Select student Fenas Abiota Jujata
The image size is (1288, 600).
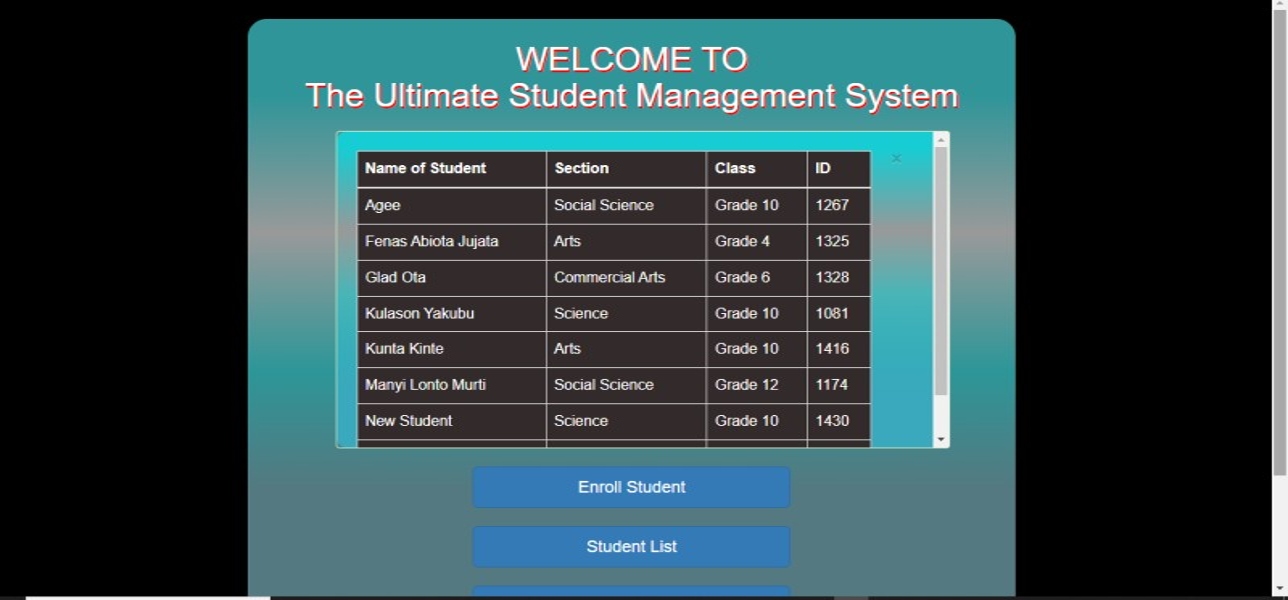tap(431, 241)
